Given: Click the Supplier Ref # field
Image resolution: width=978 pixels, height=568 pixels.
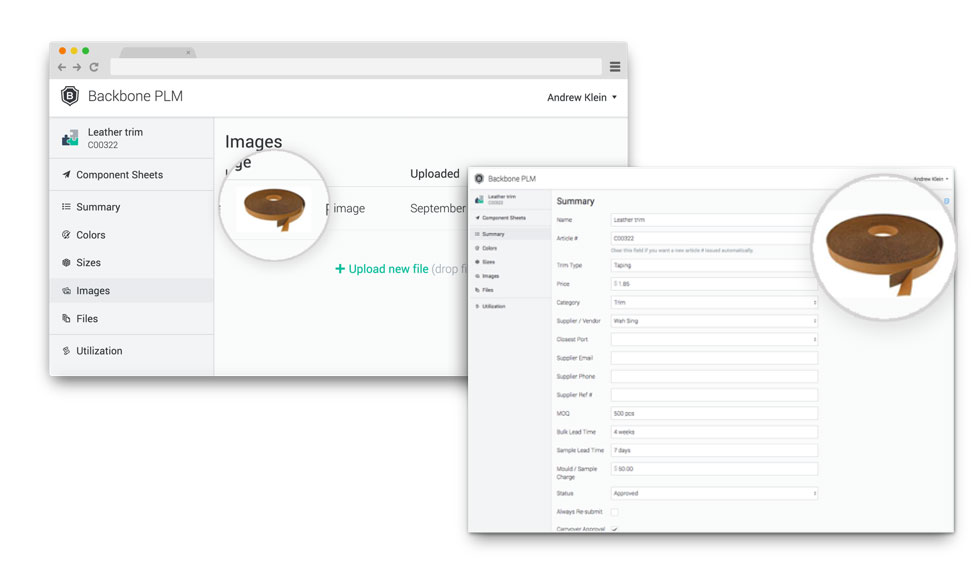Looking at the screenshot, I should (x=714, y=395).
